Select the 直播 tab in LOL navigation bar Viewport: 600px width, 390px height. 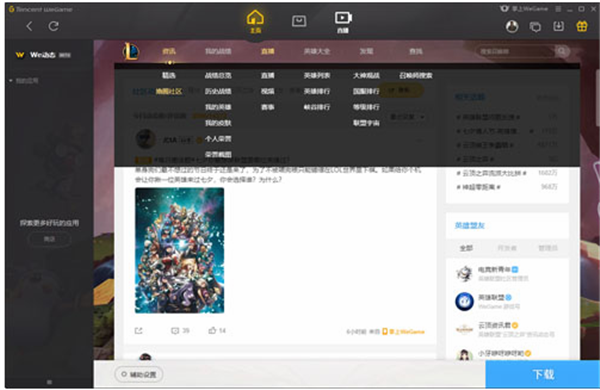tap(267, 51)
